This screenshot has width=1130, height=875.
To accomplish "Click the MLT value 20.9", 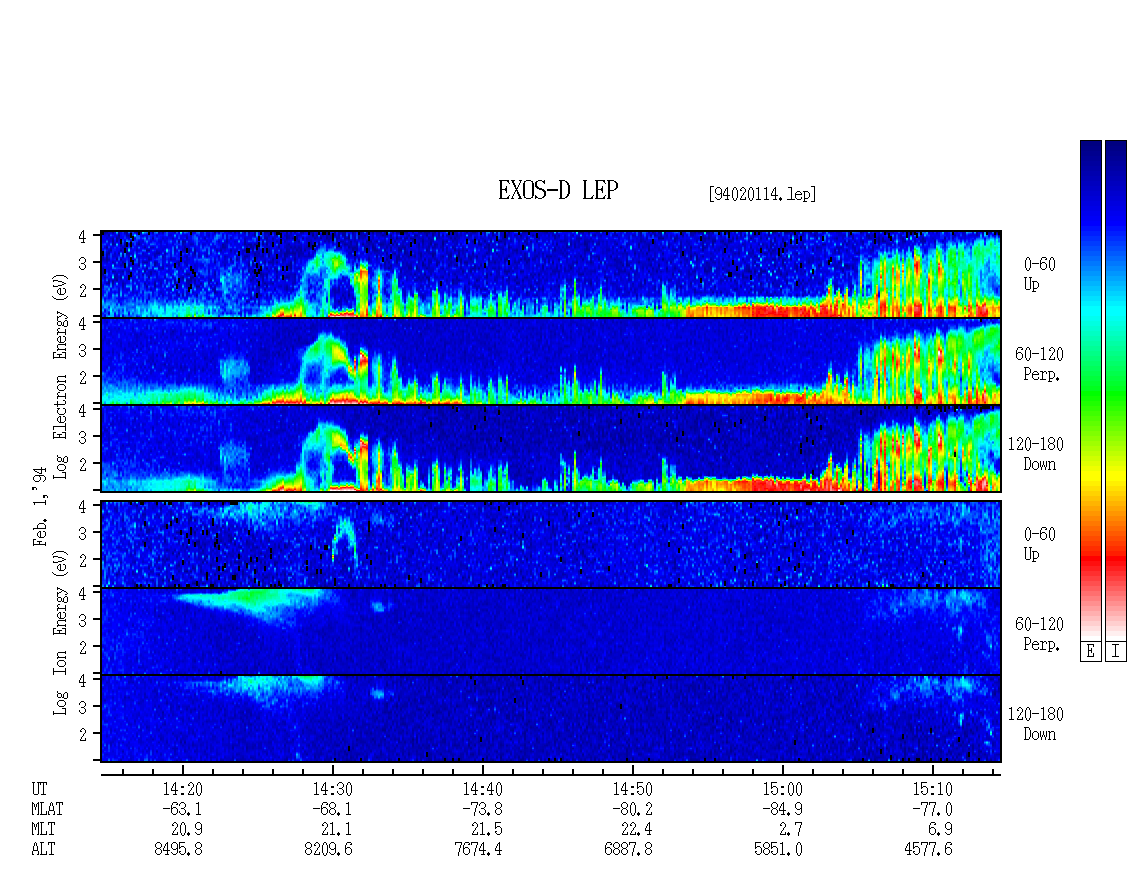I will [186, 829].
